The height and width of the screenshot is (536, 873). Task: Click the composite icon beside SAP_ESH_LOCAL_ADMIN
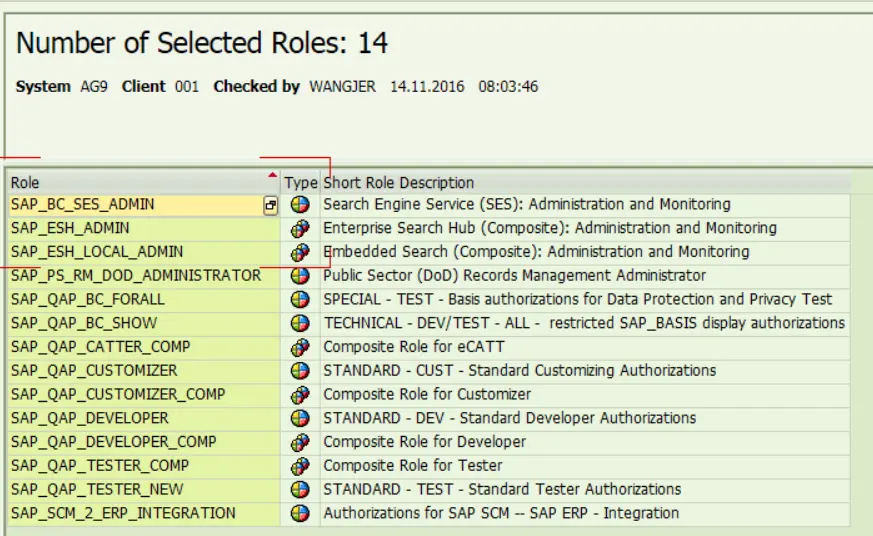tap(300, 252)
